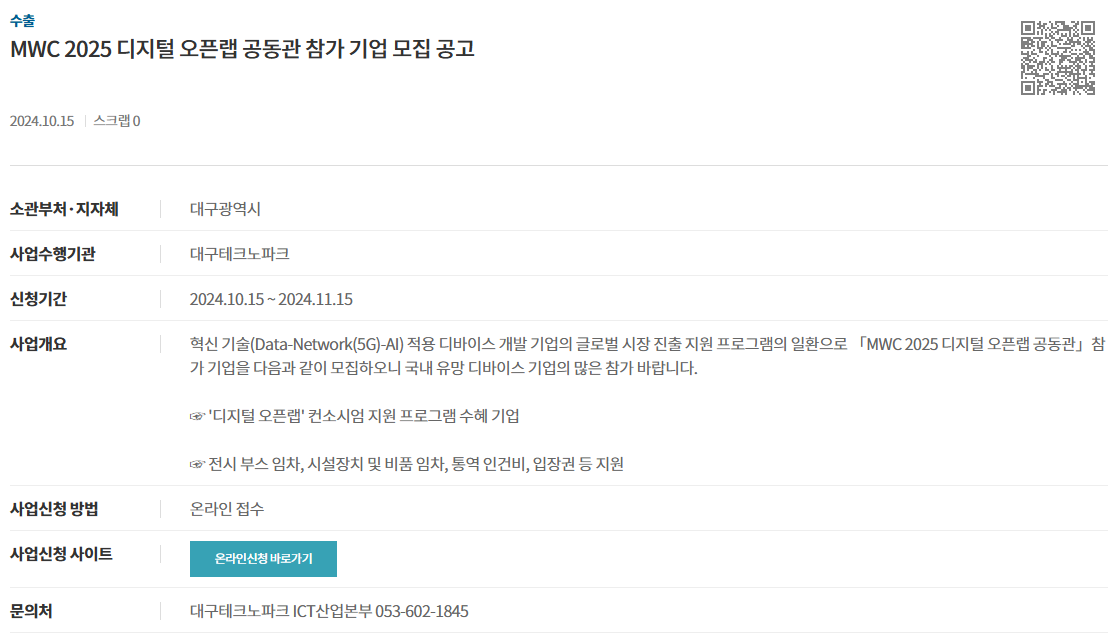Click the 사업수행기관 row label
This screenshot has width=1113, height=636.
pos(53,253)
